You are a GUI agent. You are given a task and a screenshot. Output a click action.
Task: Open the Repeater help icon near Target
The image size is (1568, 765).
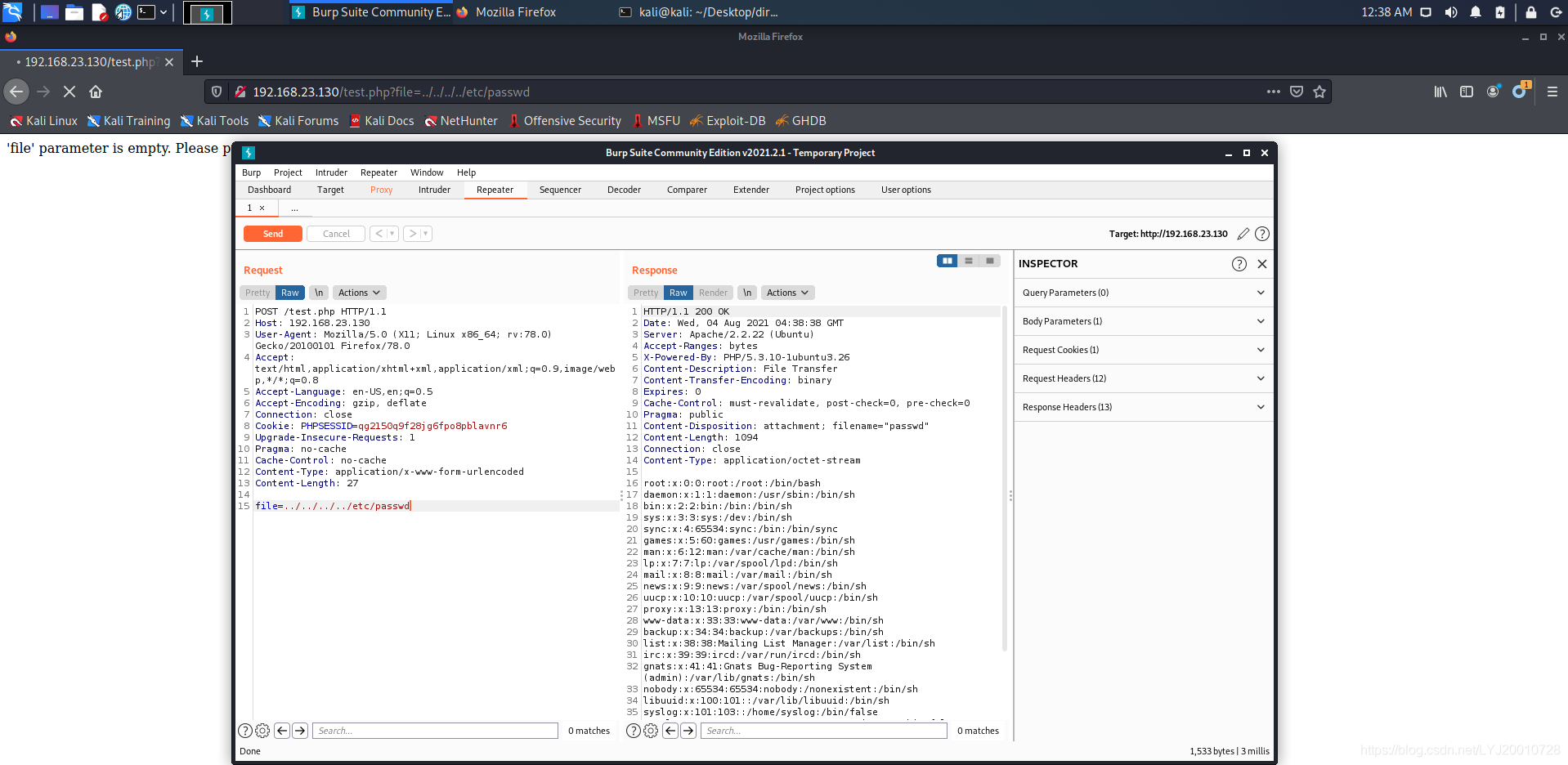tap(1262, 234)
